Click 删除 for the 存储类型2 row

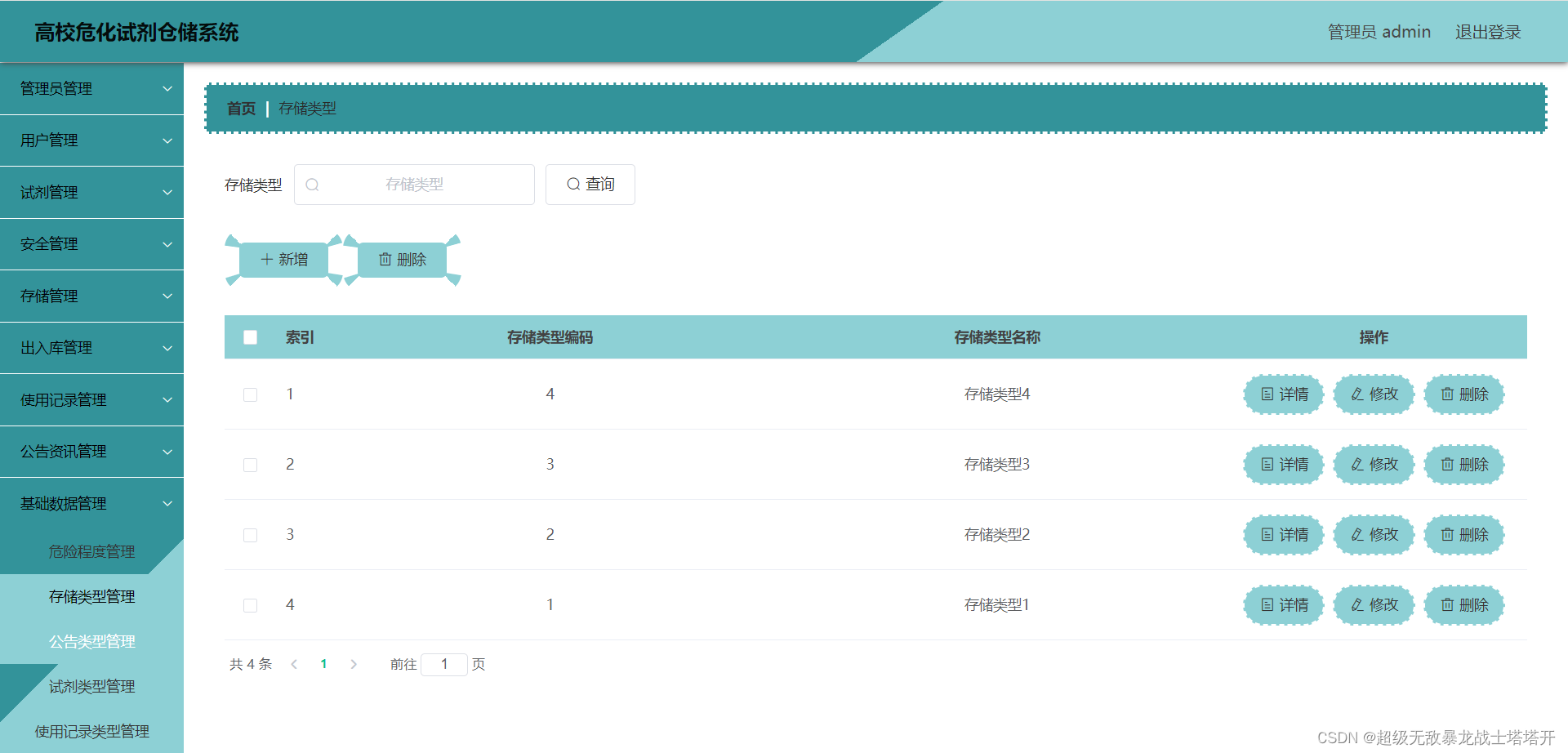click(1464, 535)
